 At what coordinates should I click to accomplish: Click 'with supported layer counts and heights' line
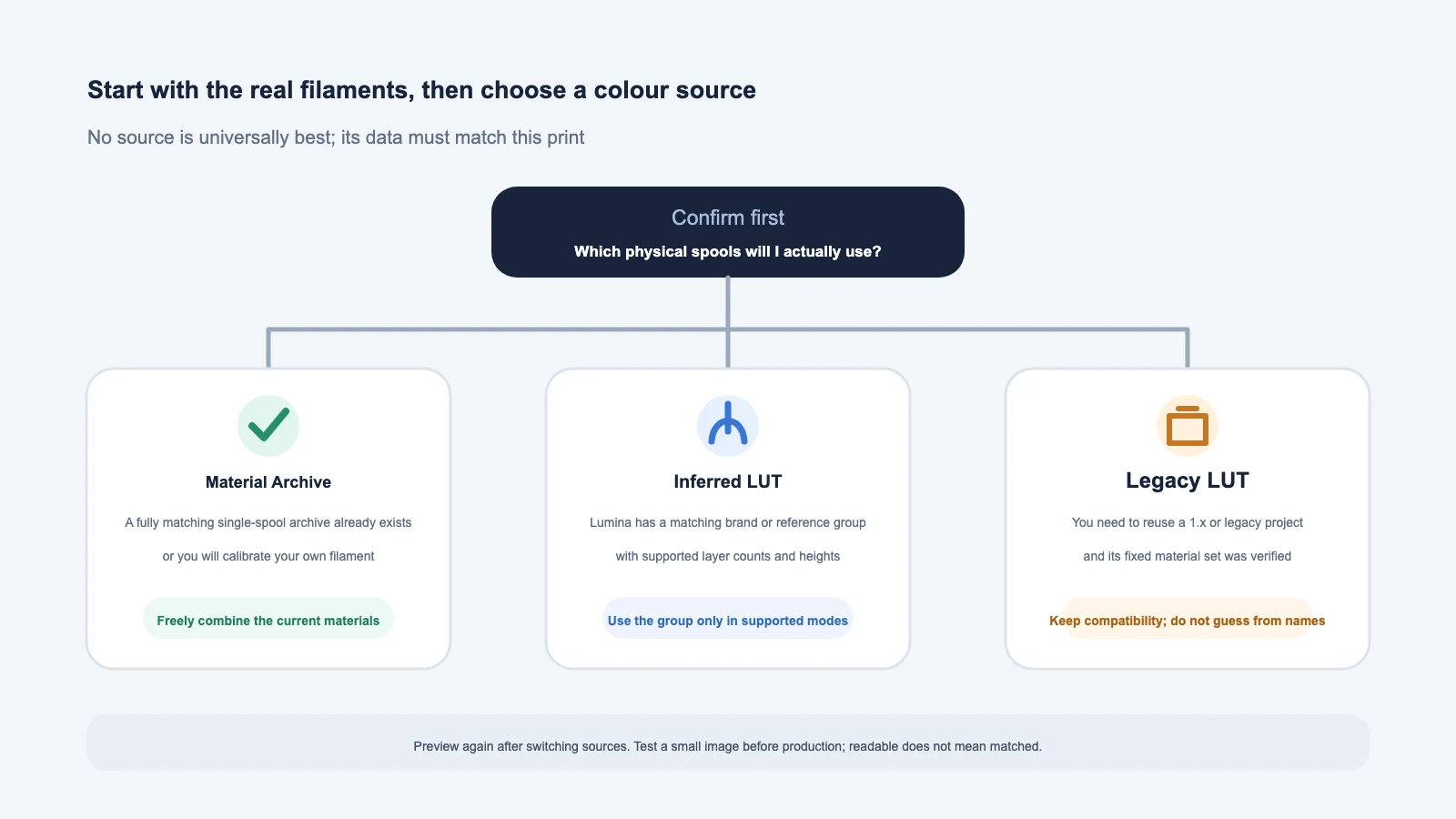728,556
